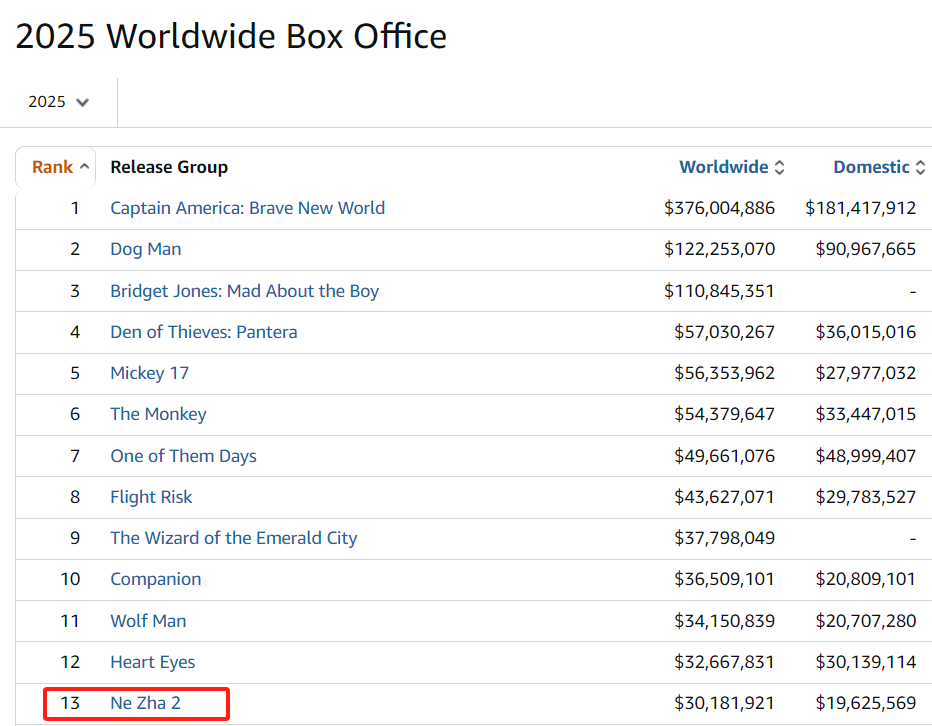The width and height of the screenshot is (932, 726).
Task: Click the chevron next to 2025
Action: pos(83,102)
